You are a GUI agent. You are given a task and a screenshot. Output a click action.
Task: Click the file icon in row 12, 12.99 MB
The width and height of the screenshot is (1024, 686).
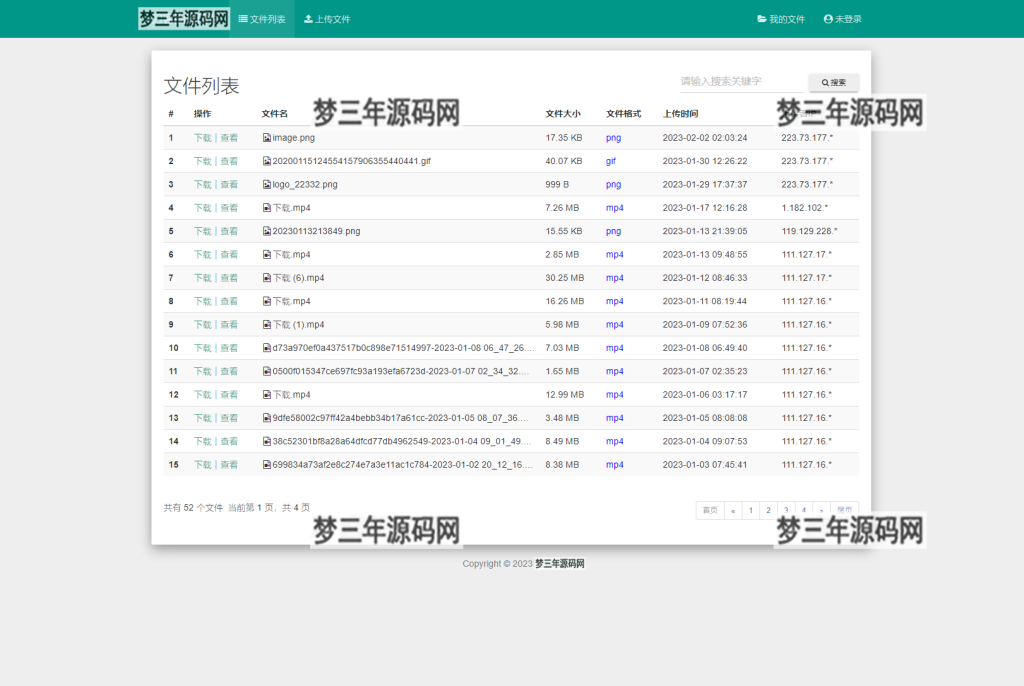click(x=266, y=395)
